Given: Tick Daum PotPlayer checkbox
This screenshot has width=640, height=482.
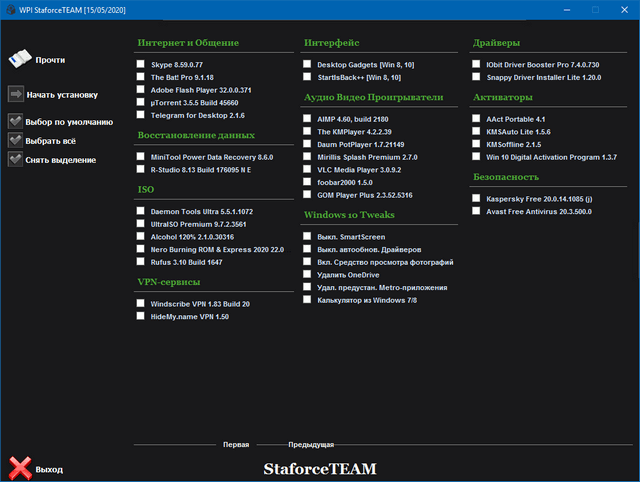Looking at the screenshot, I should point(307,143).
